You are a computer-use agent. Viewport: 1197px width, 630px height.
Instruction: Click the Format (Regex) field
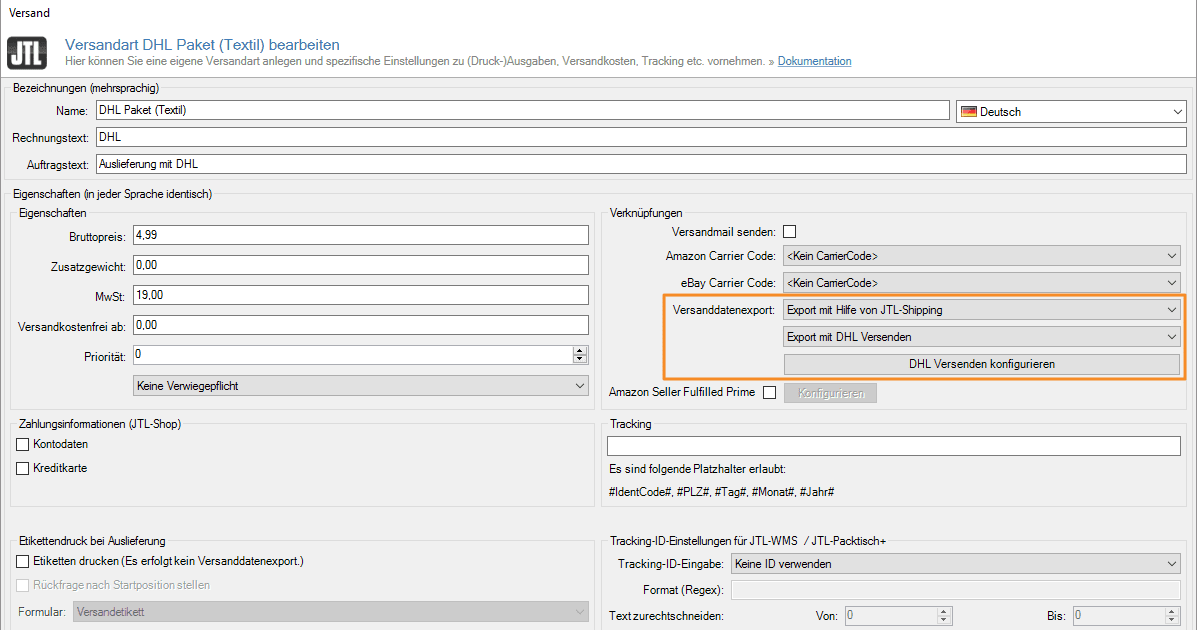click(956, 590)
